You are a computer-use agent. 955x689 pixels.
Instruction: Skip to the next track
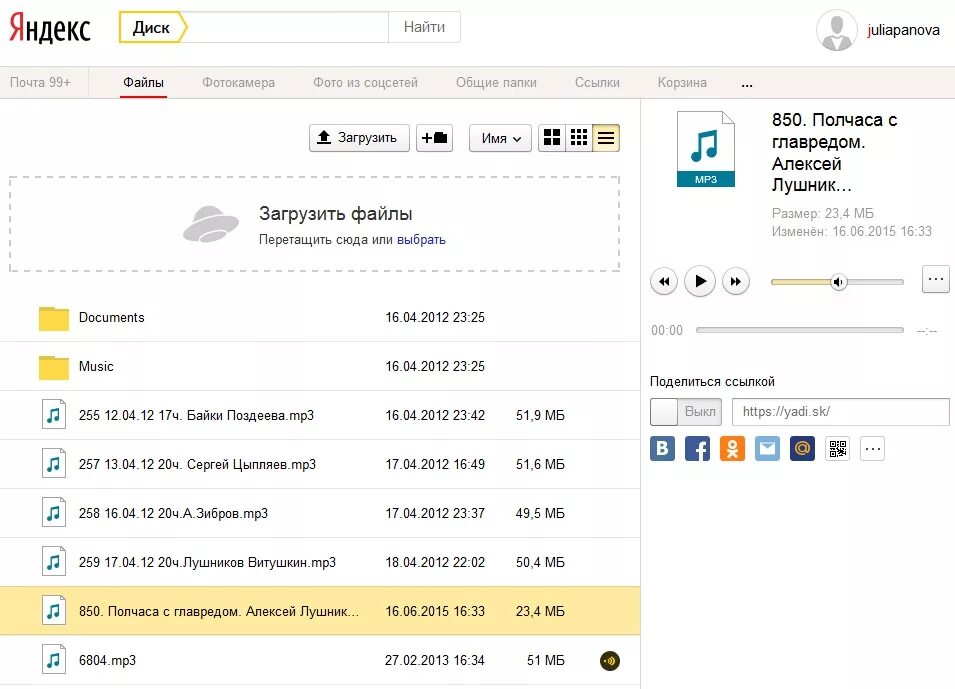[x=736, y=281]
